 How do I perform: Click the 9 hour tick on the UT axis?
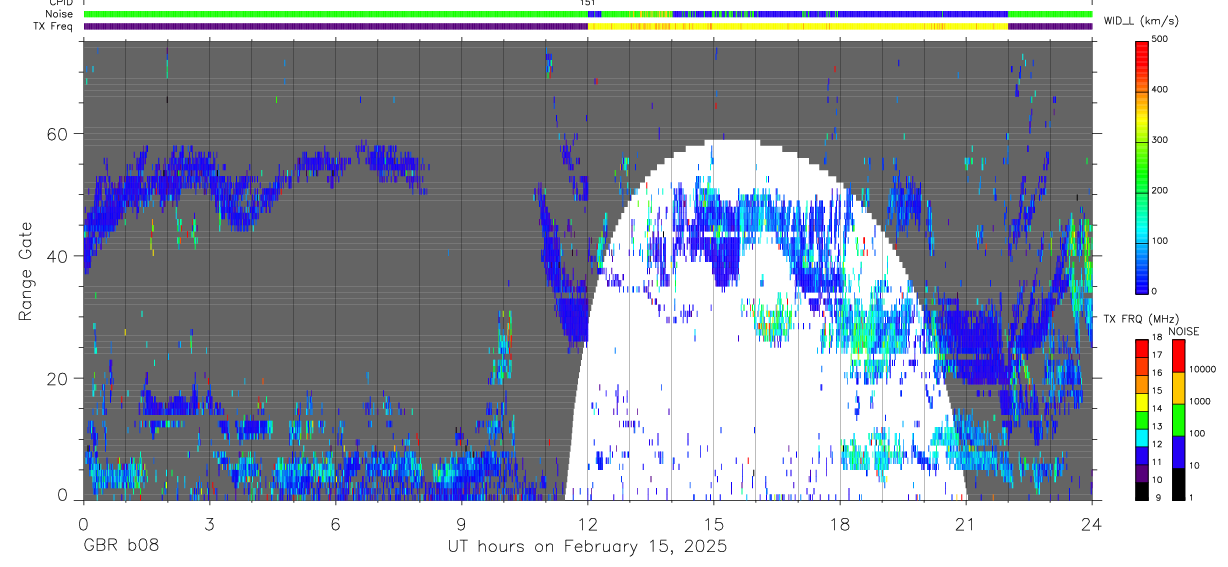(461, 522)
